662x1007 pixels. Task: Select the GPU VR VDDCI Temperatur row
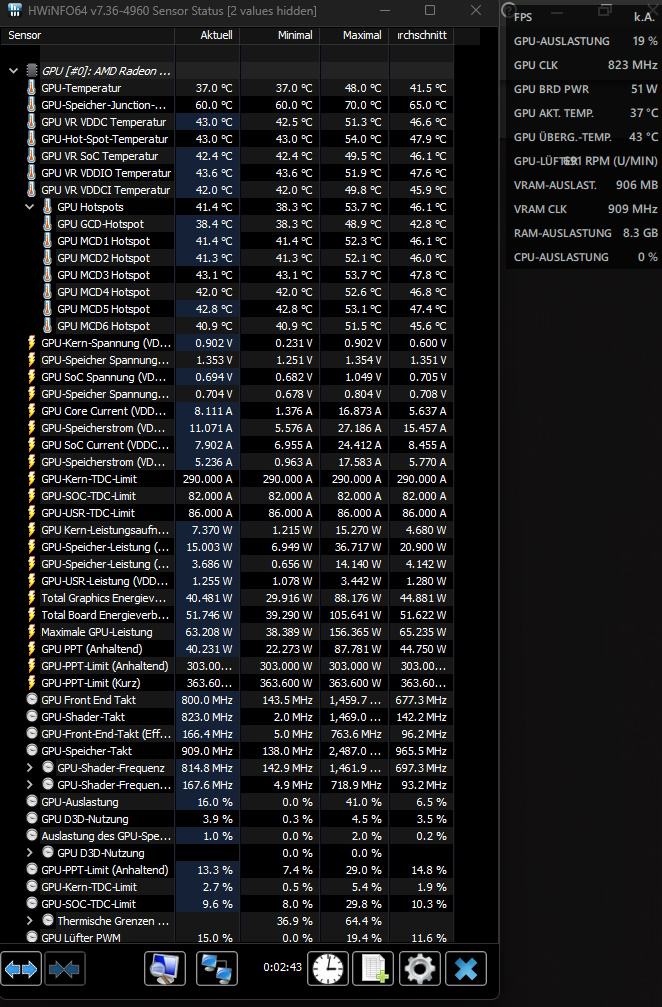click(x=227, y=190)
